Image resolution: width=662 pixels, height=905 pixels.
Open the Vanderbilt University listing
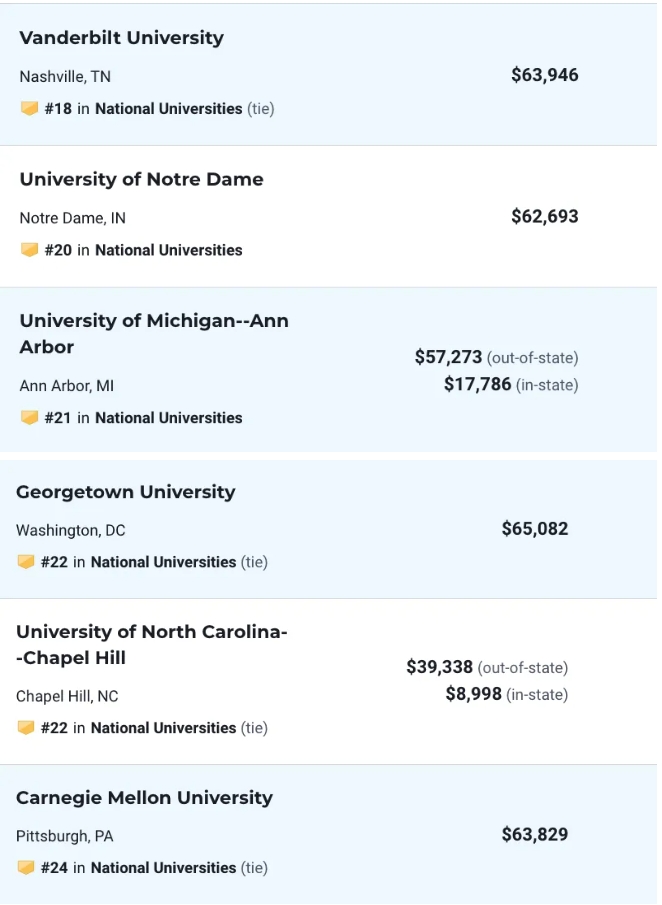[x=121, y=38]
